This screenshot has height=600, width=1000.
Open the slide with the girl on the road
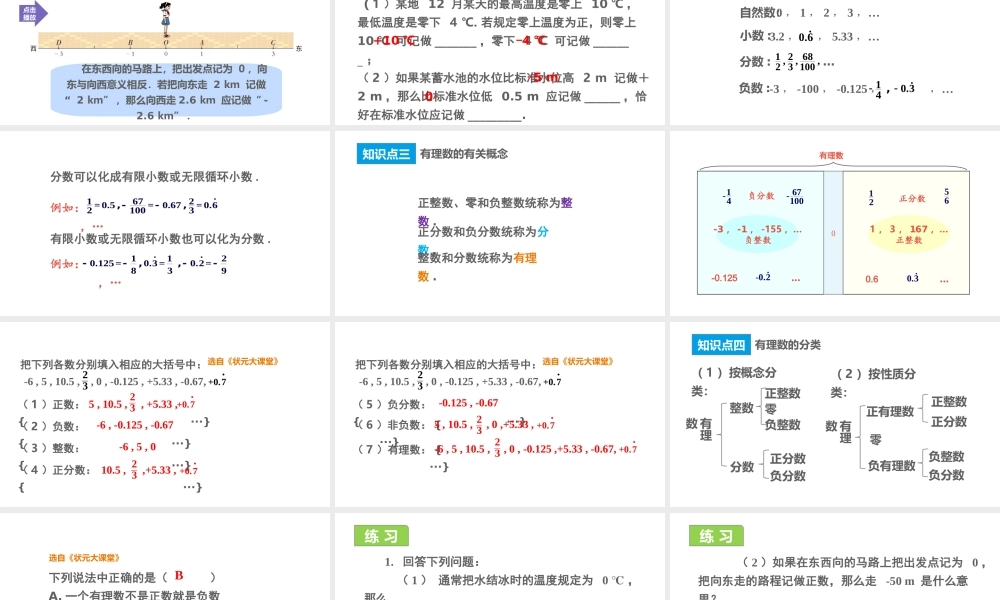(165, 62)
